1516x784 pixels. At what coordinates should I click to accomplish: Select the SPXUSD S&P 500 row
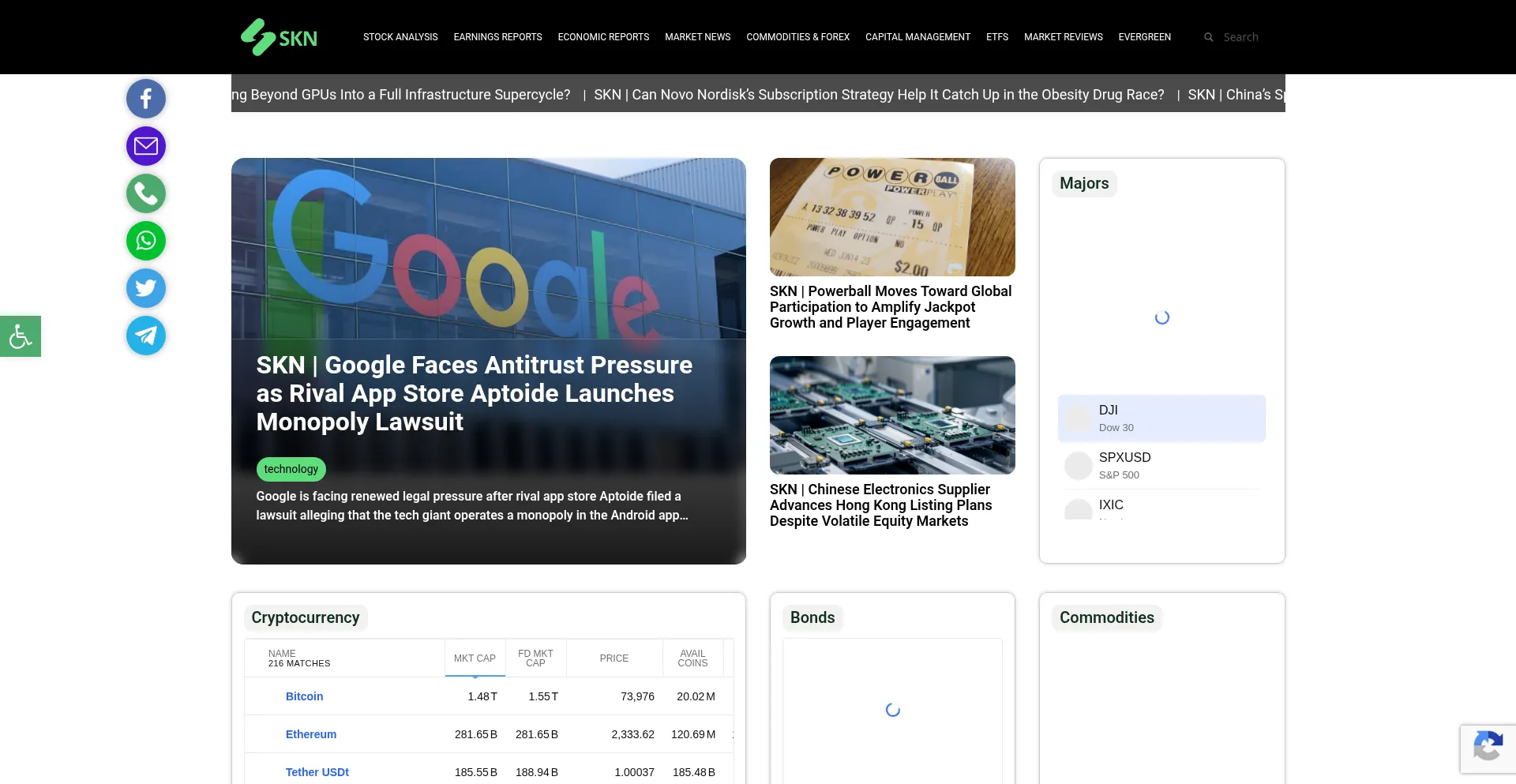[1161, 466]
